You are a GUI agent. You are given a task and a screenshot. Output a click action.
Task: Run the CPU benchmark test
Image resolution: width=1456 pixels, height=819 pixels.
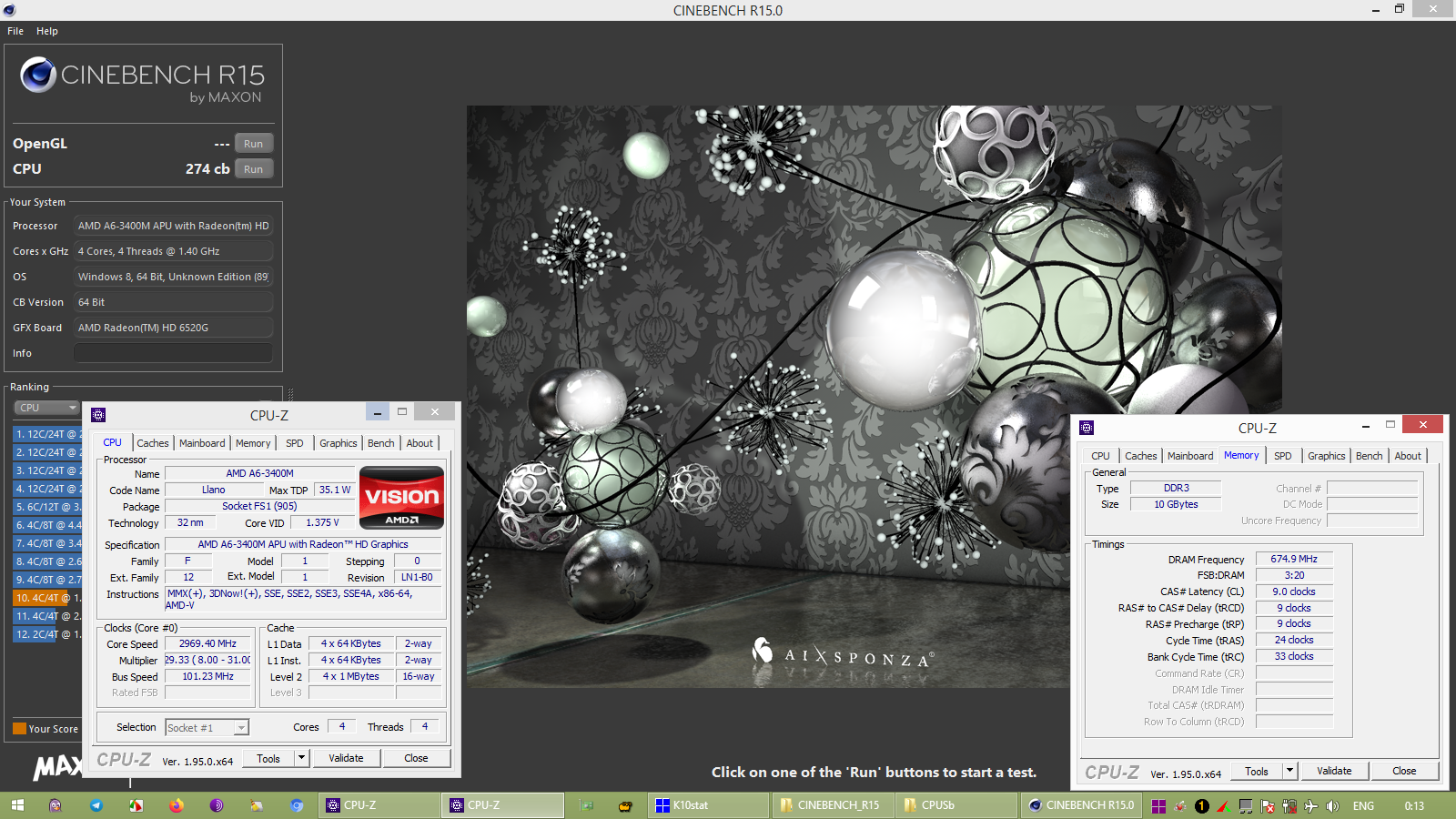[x=254, y=169]
